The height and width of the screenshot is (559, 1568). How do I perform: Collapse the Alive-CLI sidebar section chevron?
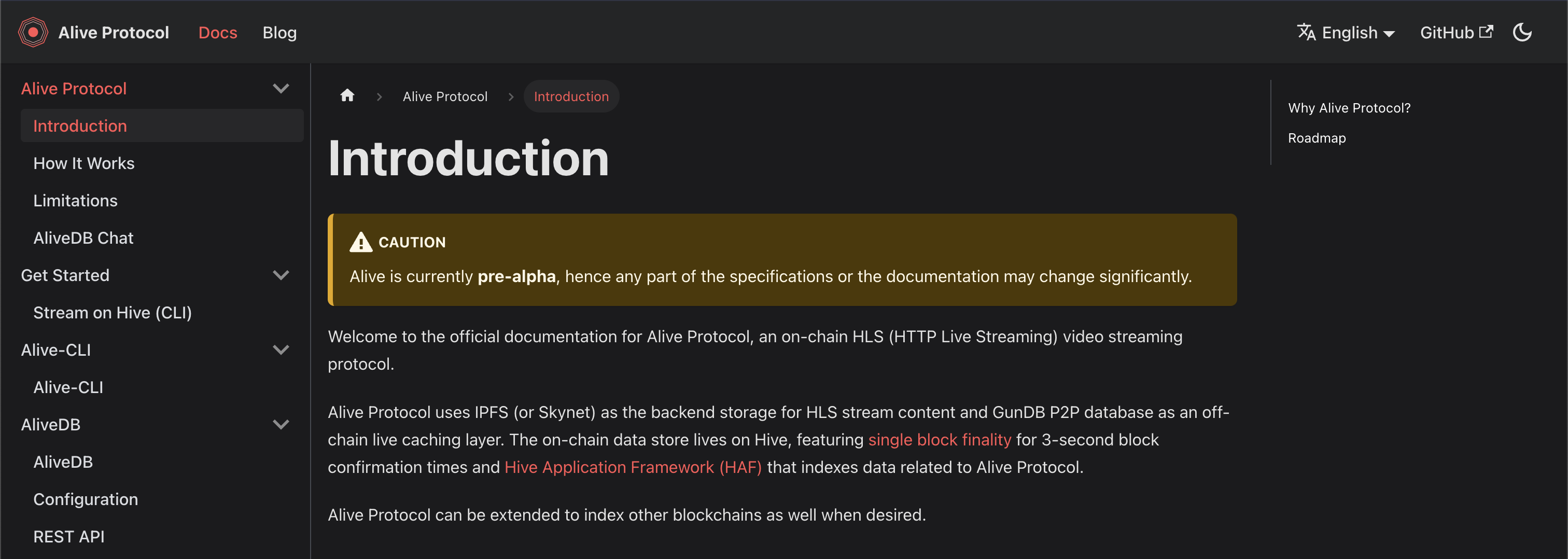(x=281, y=350)
